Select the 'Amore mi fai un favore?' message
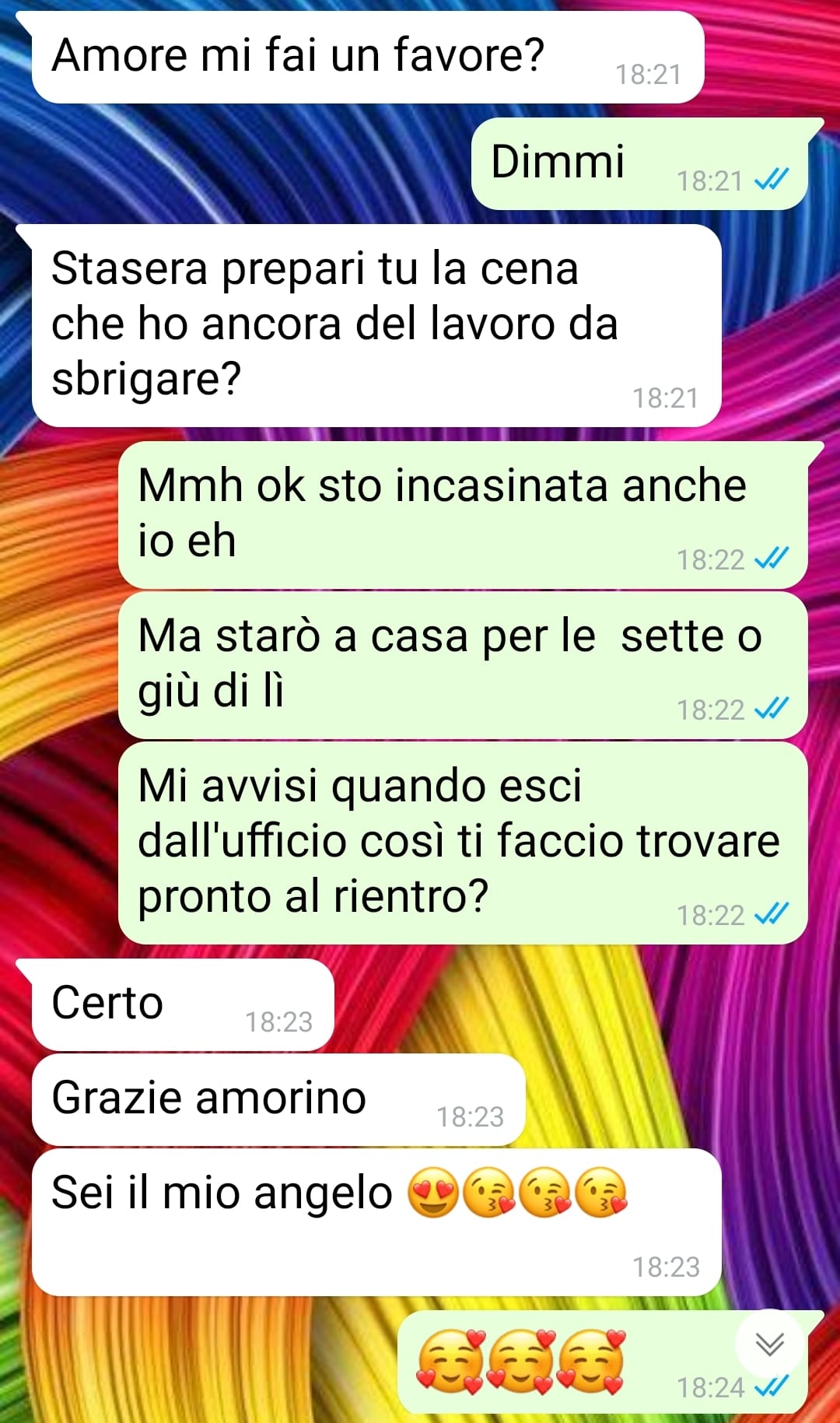The width and height of the screenshot is (840, 1423). 367,57
